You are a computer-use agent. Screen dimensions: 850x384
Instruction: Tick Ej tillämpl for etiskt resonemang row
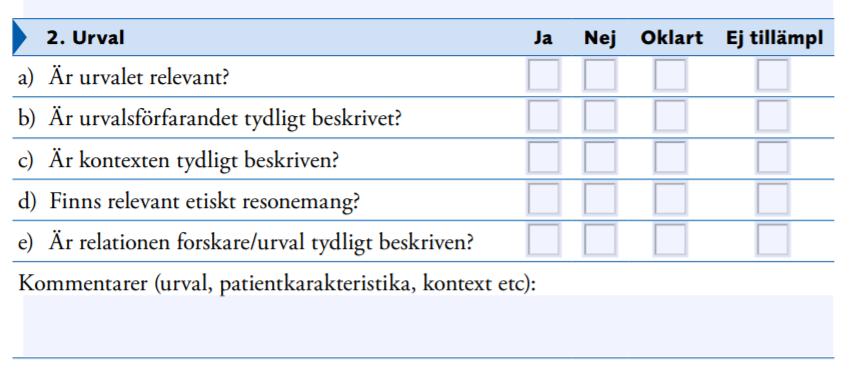773,199
